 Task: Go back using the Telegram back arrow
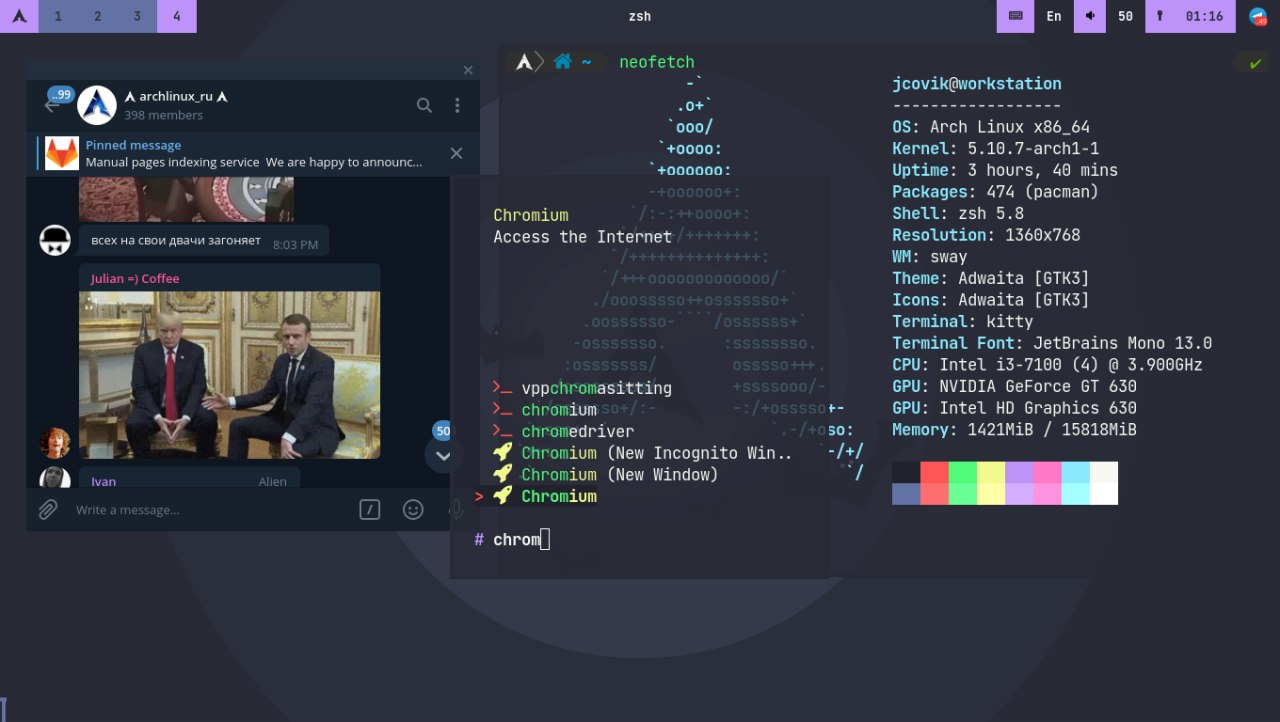[52, 105]
